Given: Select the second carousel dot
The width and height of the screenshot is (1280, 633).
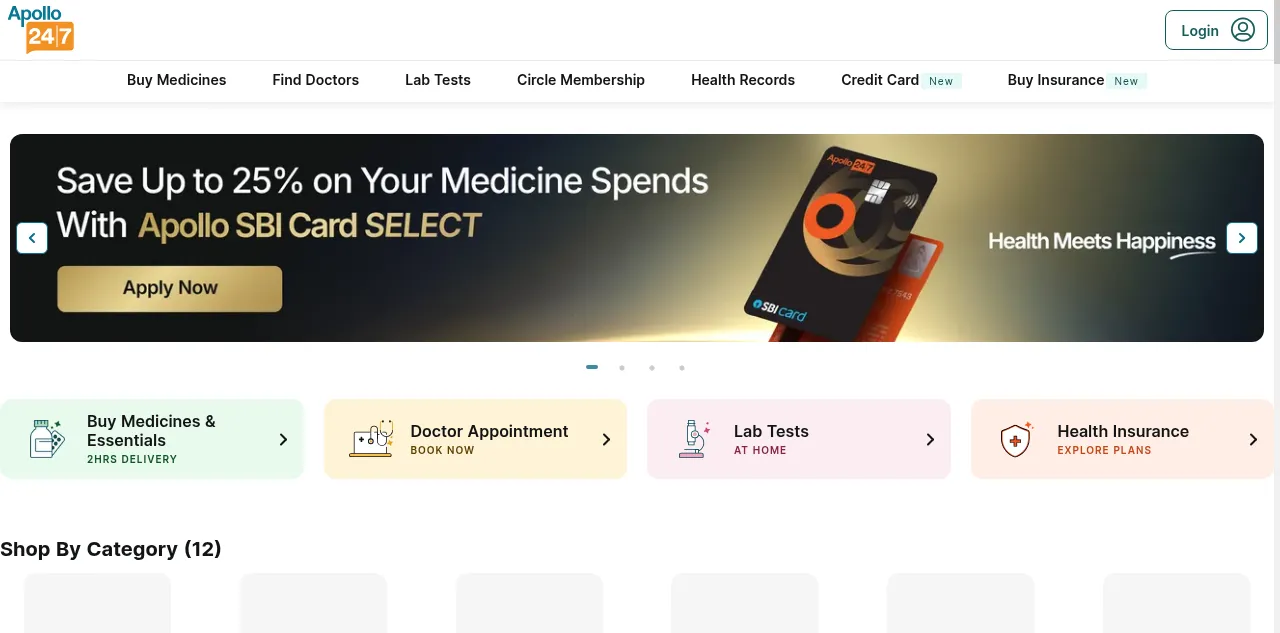Looking at the screenshot, I should coord(622,368).
